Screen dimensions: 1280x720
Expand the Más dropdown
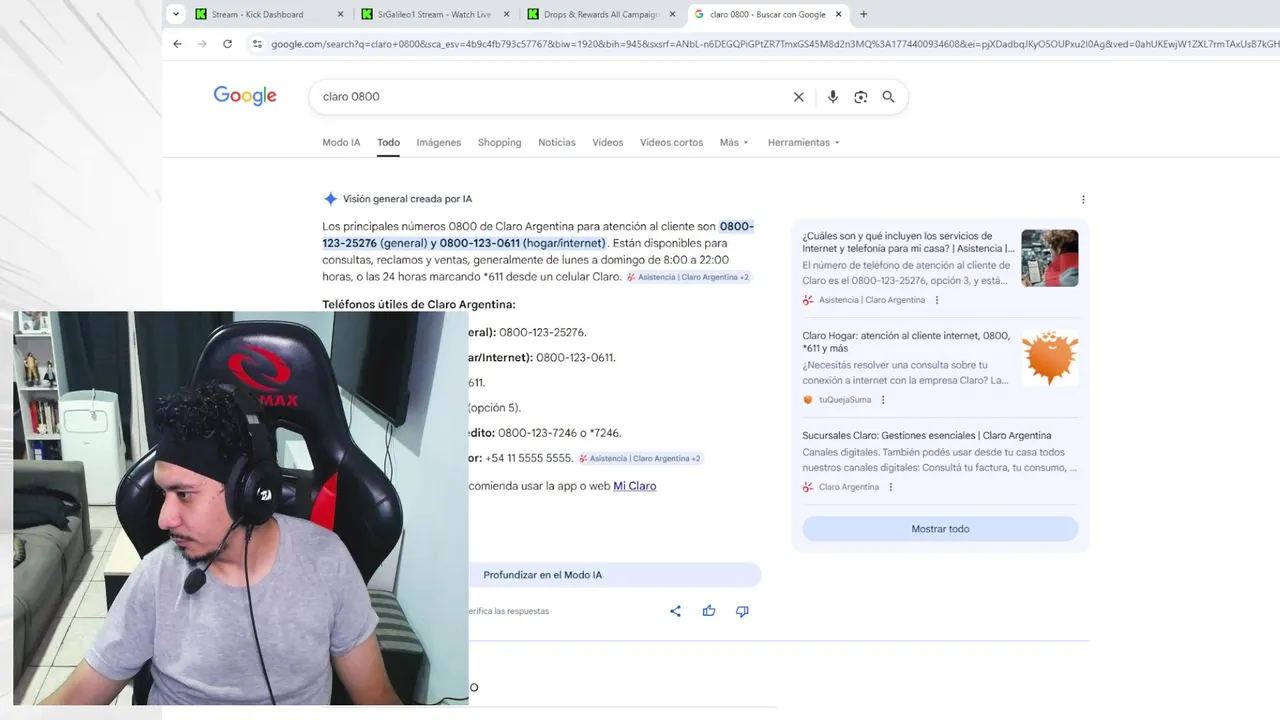click(x=734, y=142)
